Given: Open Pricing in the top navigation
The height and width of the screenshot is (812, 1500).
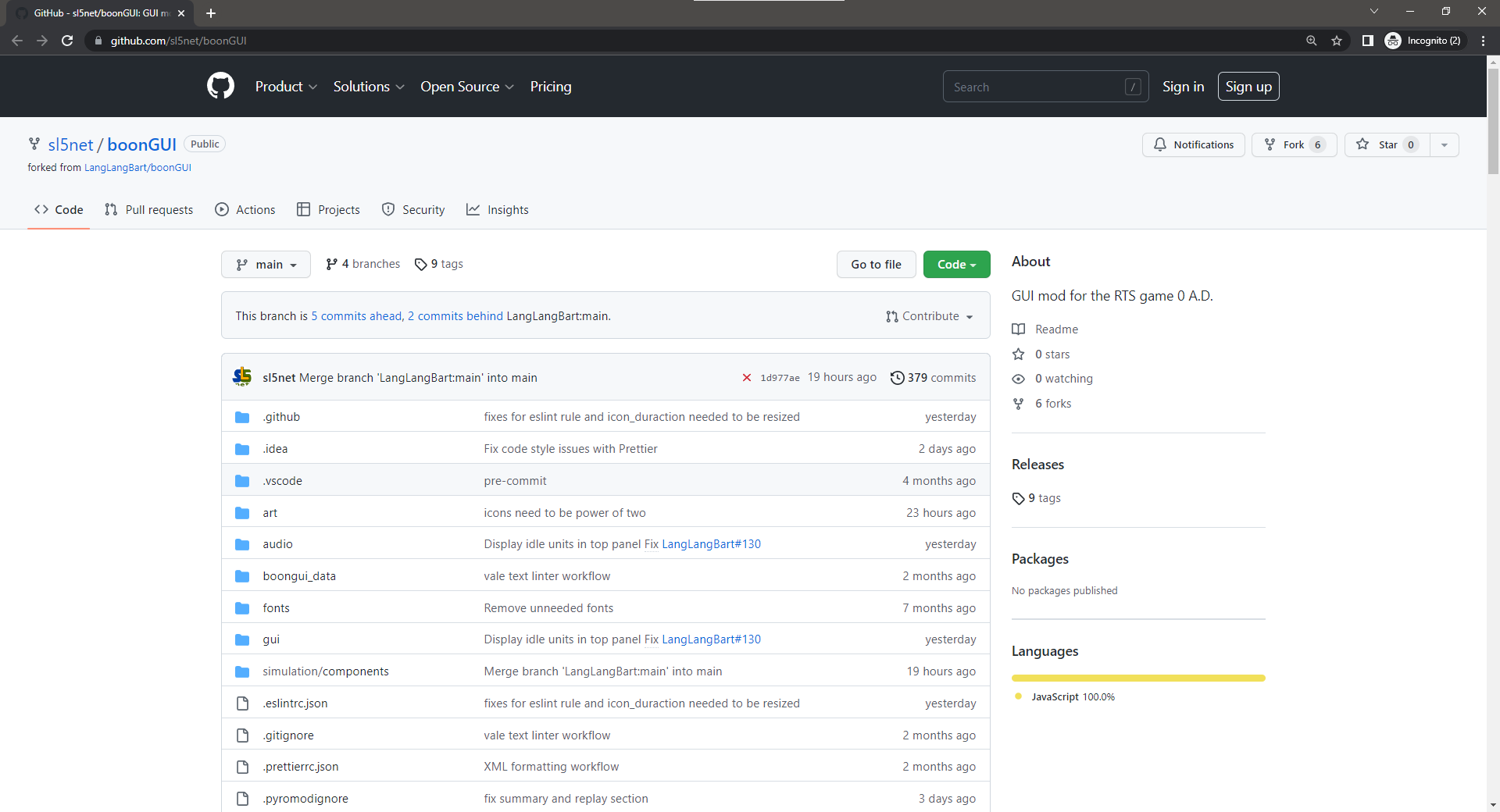Looking at the screenshot, I should pyautogui.click(x=551, y=87).
